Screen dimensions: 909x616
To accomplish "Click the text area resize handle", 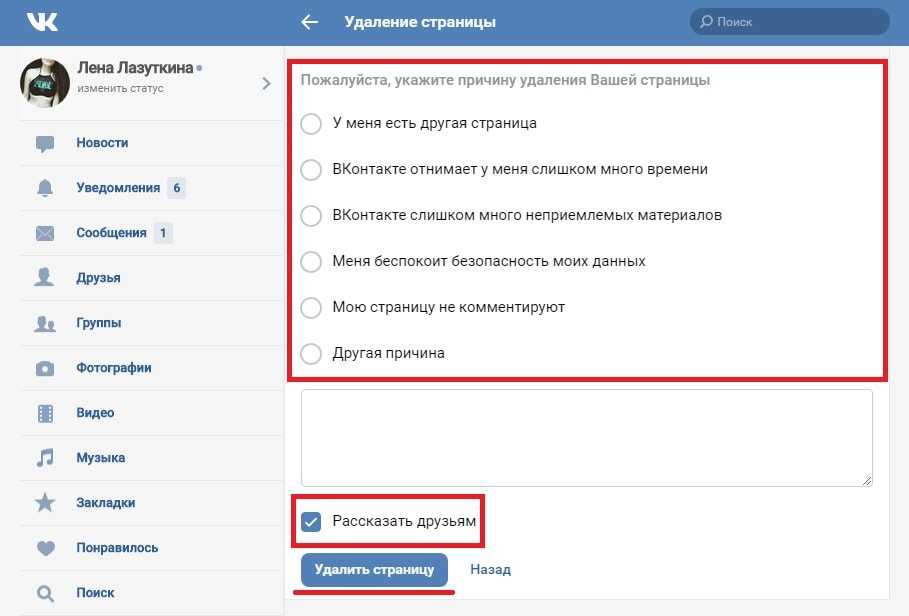I will click(867, 480).
